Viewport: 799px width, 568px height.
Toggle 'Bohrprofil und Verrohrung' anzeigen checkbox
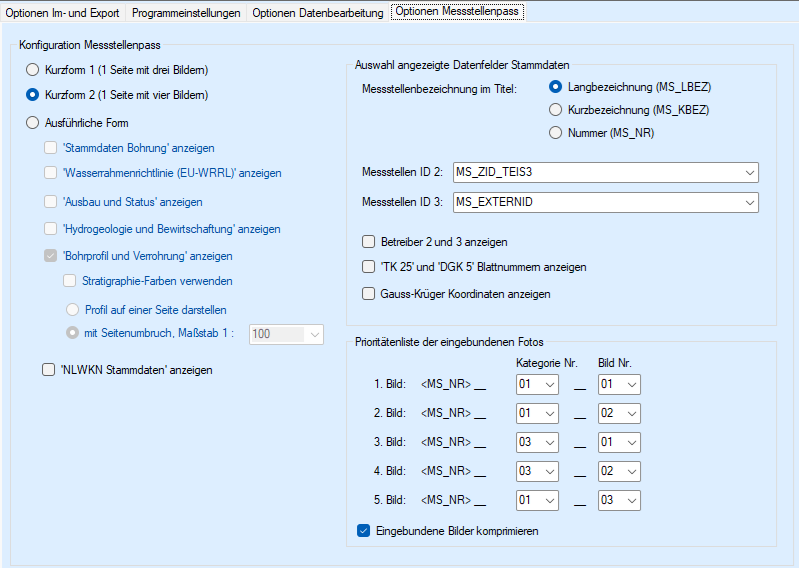50,256
